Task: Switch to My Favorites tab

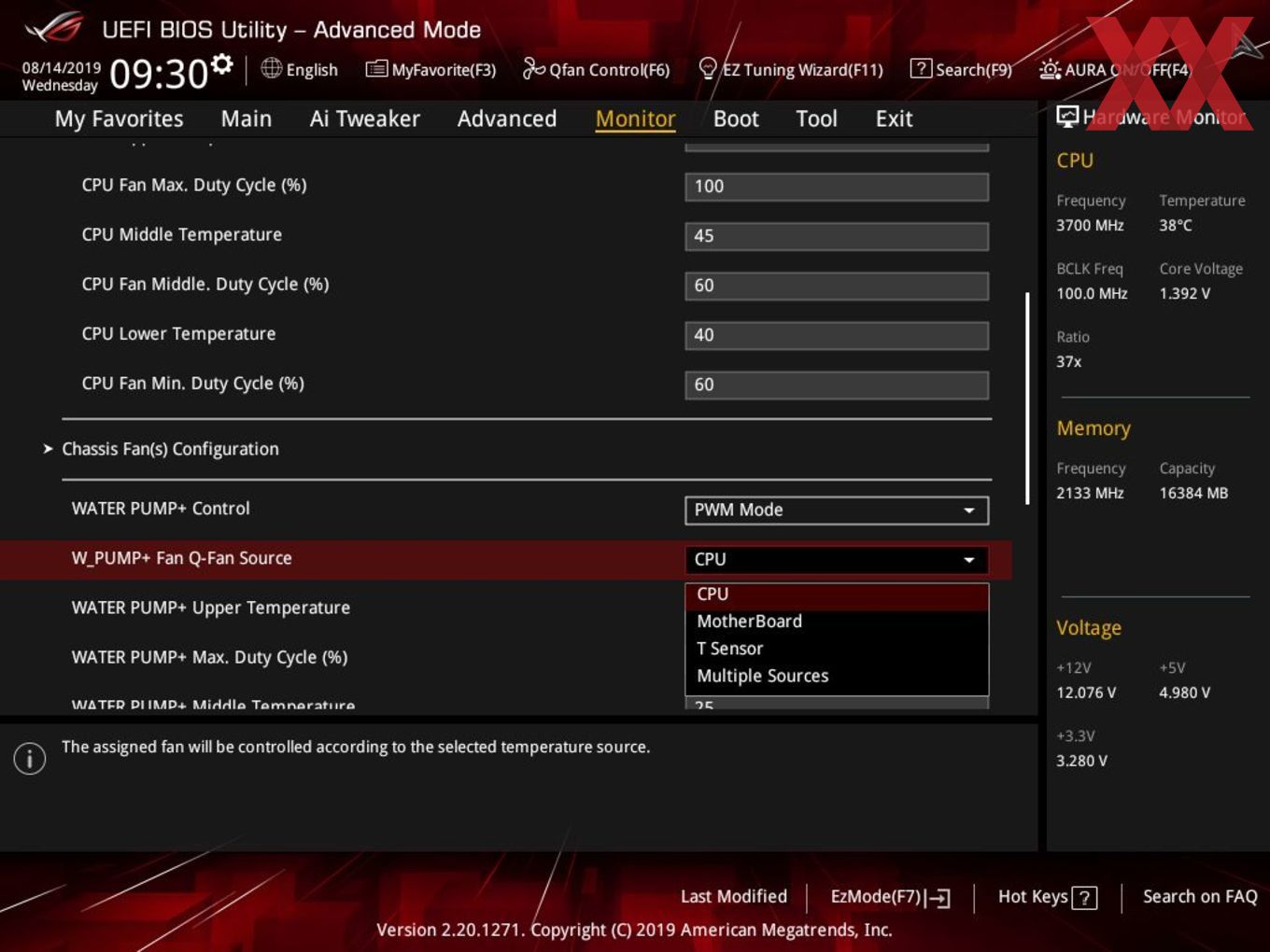Action: coord(119,119)
